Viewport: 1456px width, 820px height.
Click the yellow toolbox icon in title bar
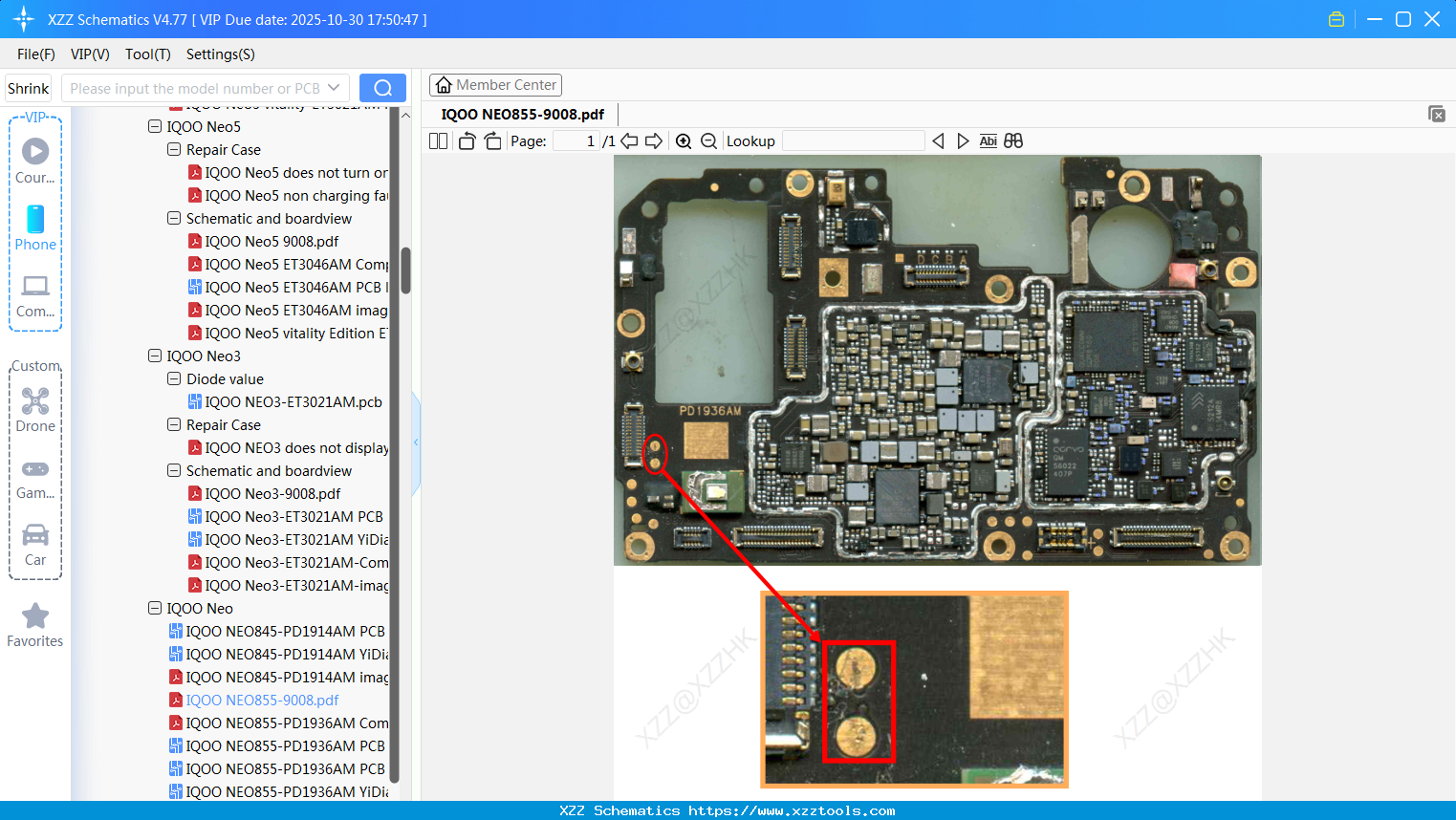tap(1336, 19)
